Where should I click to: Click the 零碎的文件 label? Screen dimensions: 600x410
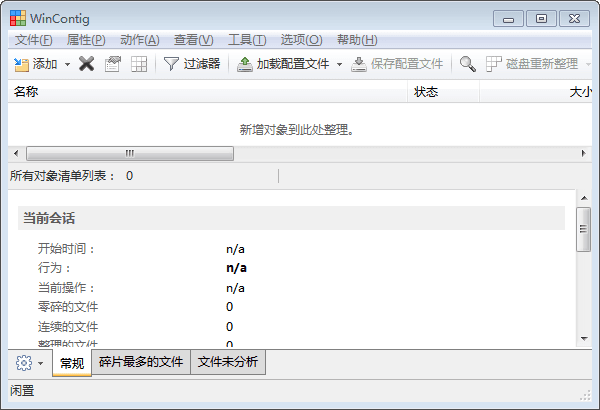tap(68, 307)
